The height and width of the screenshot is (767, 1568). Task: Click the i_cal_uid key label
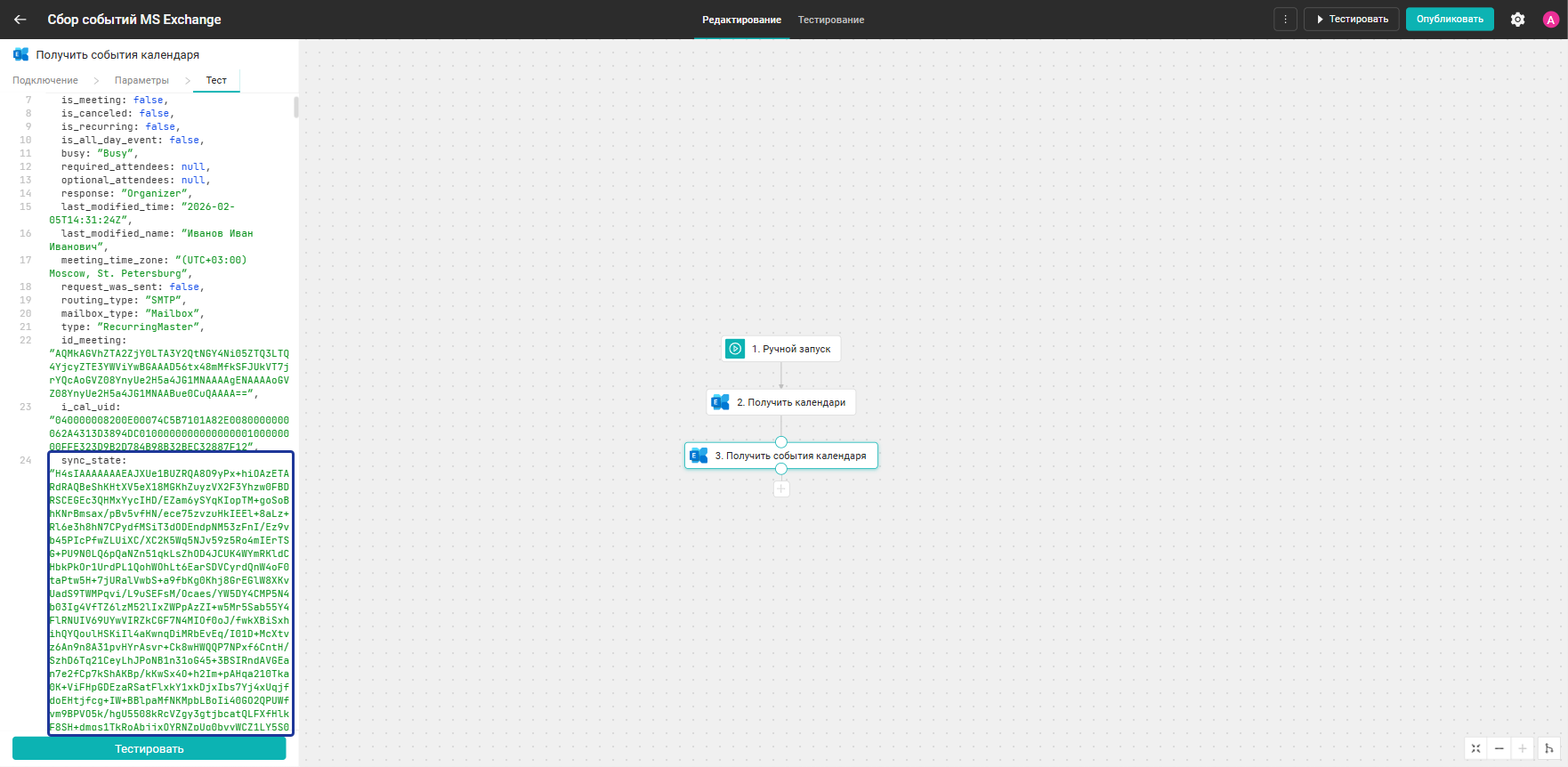(x=91, y=407)
